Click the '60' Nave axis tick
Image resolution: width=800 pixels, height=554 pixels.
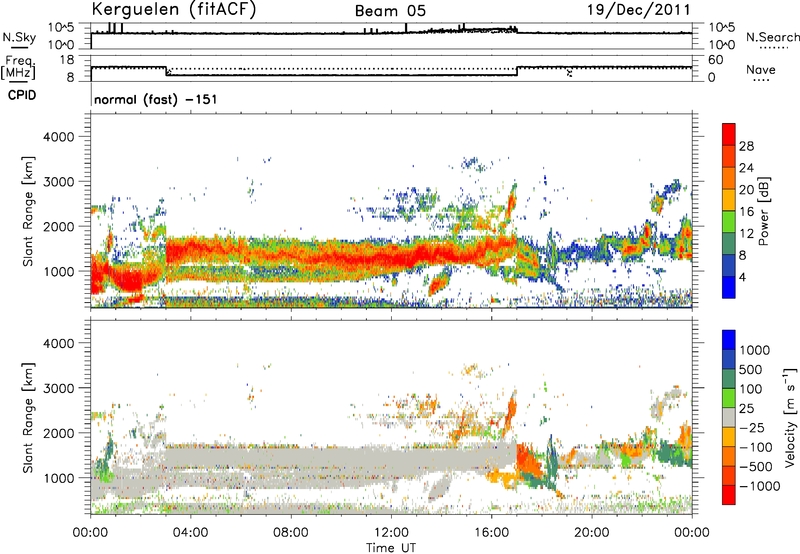(x=715, y=60)
